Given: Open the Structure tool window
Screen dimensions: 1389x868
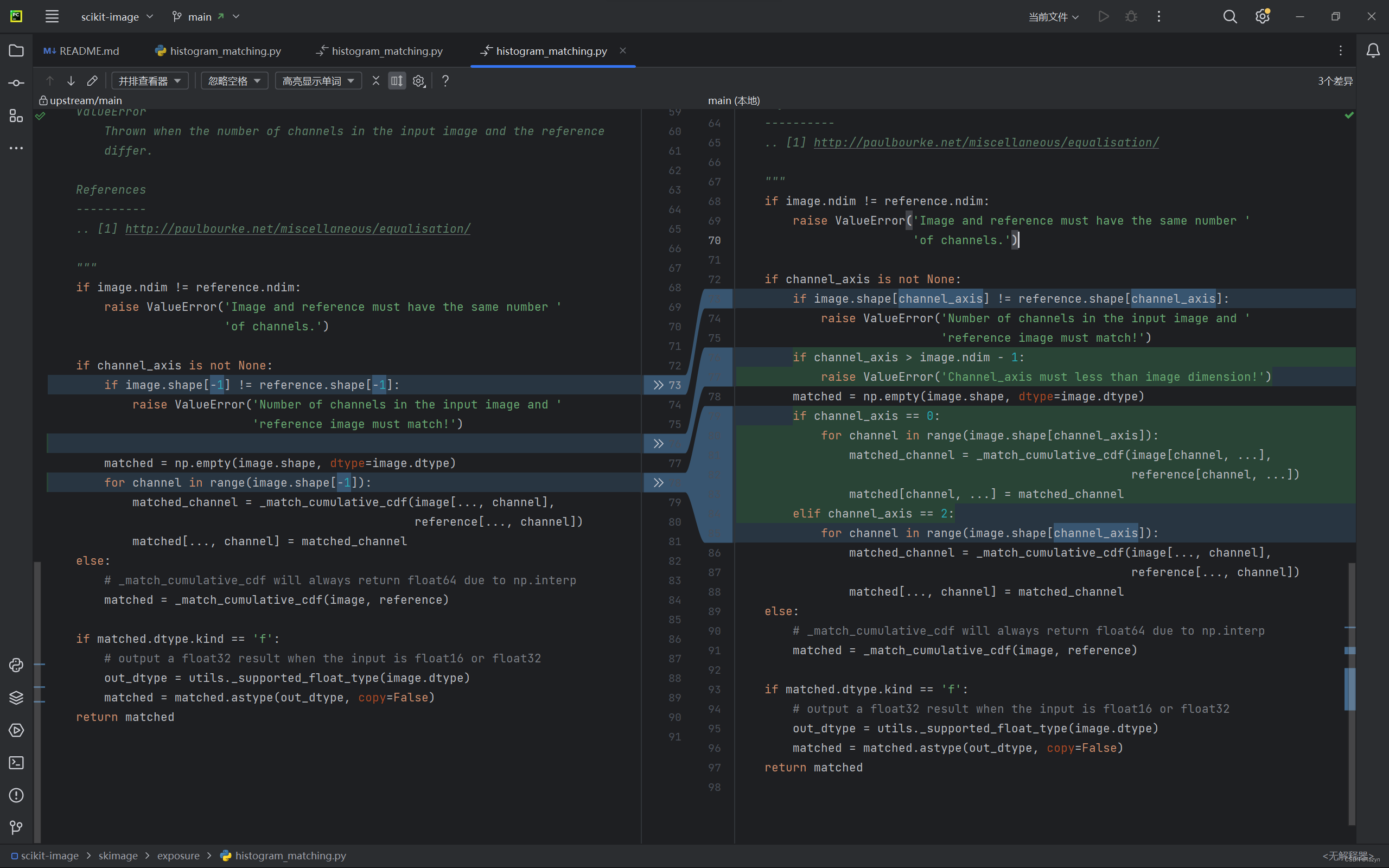Looking at the screenshot, I should [x=16, y=116].
